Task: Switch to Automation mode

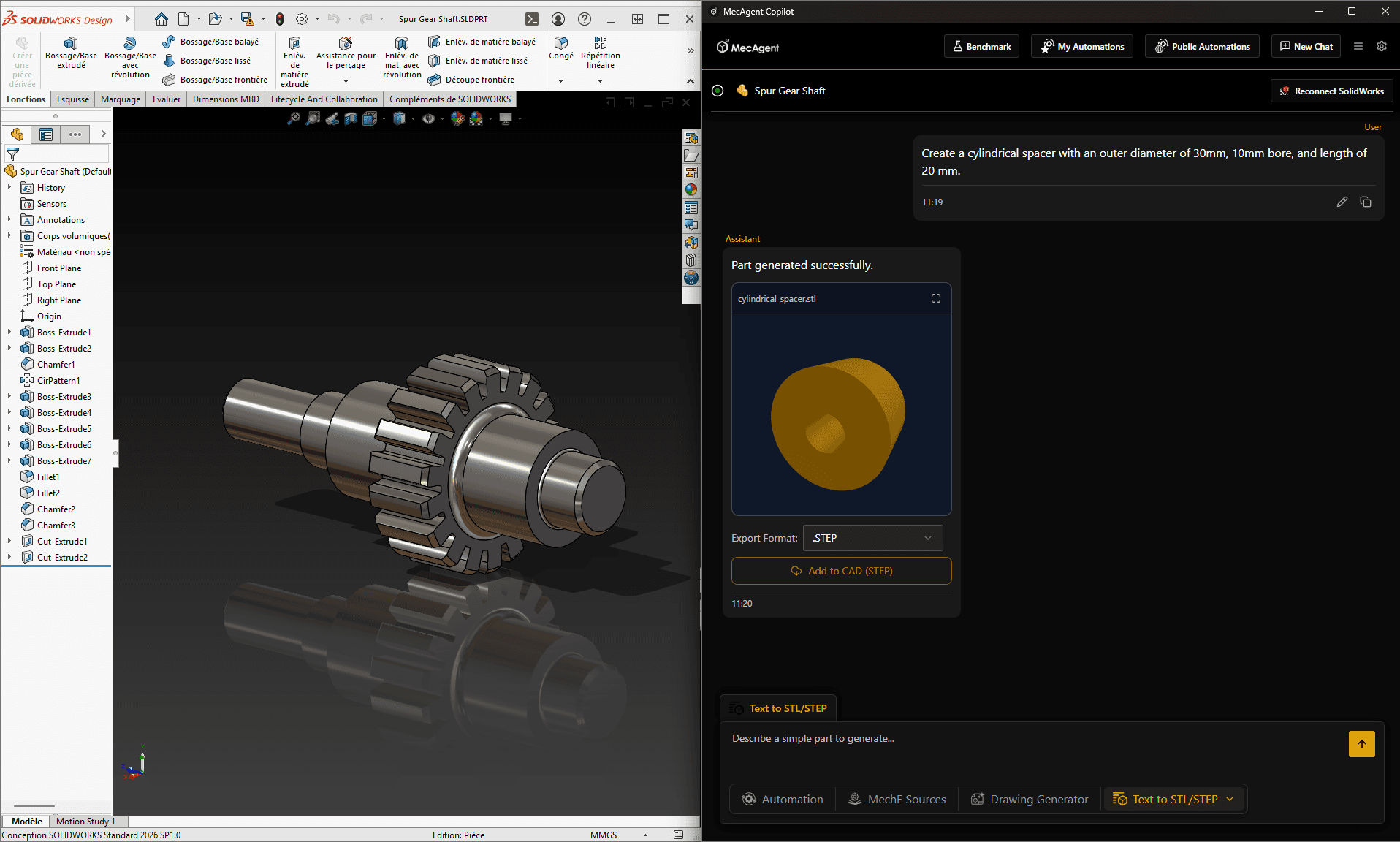Action: tap(783, 799)
